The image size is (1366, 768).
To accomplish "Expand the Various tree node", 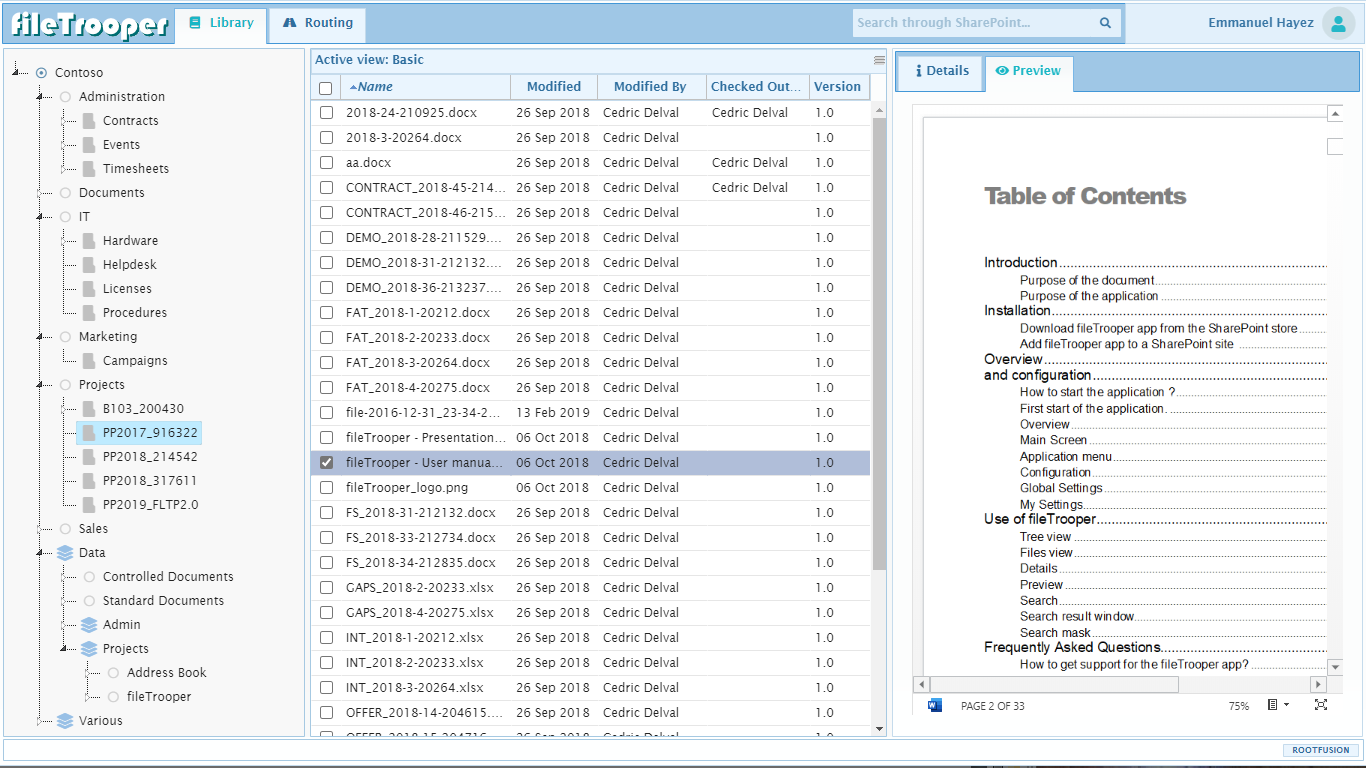I will 39,721.
